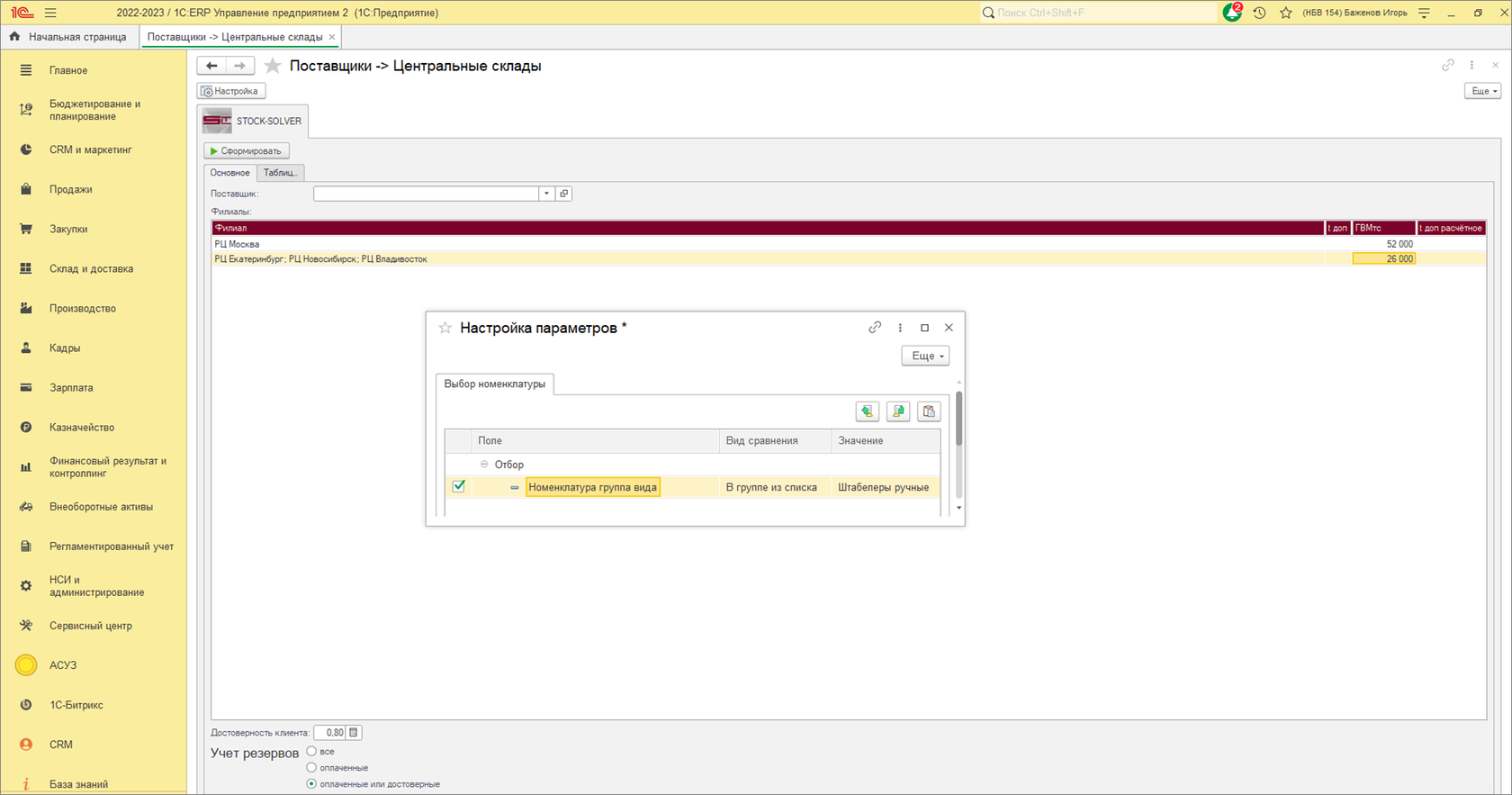Image resolution: width=1512 pixels, height=795 pixels.
Task: Switch to Начальная страница tab
Action: [70, 37]
